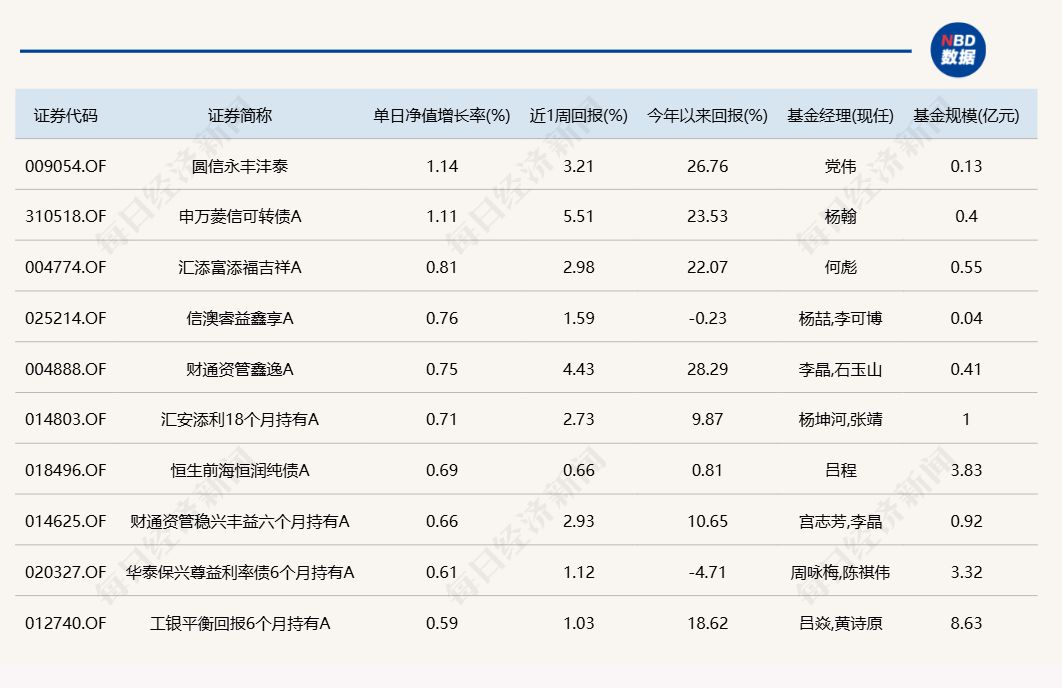
Task: Click the 财通资管鑫逸A fund name
Action: tap(240, 370)
